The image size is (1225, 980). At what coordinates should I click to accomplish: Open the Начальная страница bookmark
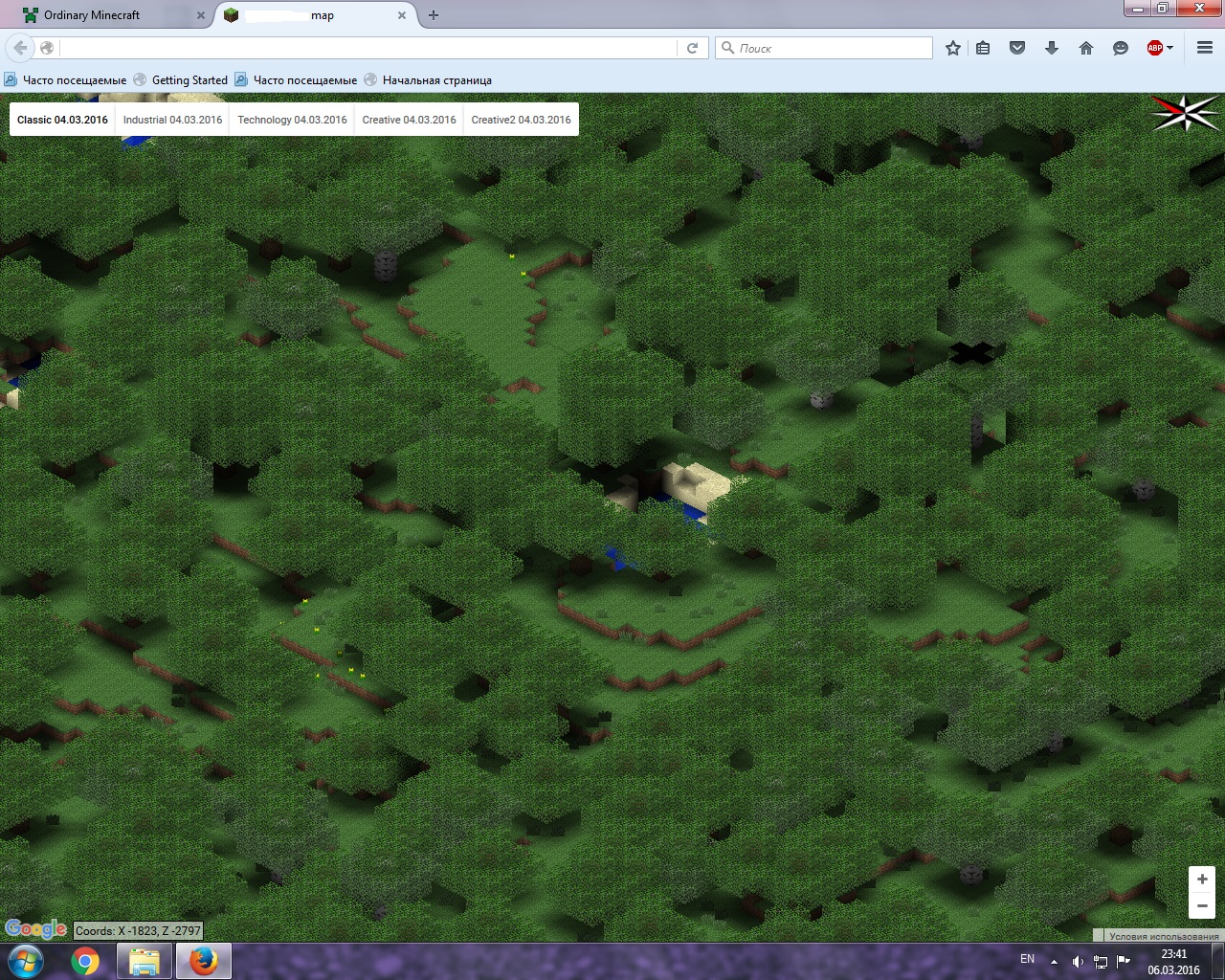click(428, 80)
